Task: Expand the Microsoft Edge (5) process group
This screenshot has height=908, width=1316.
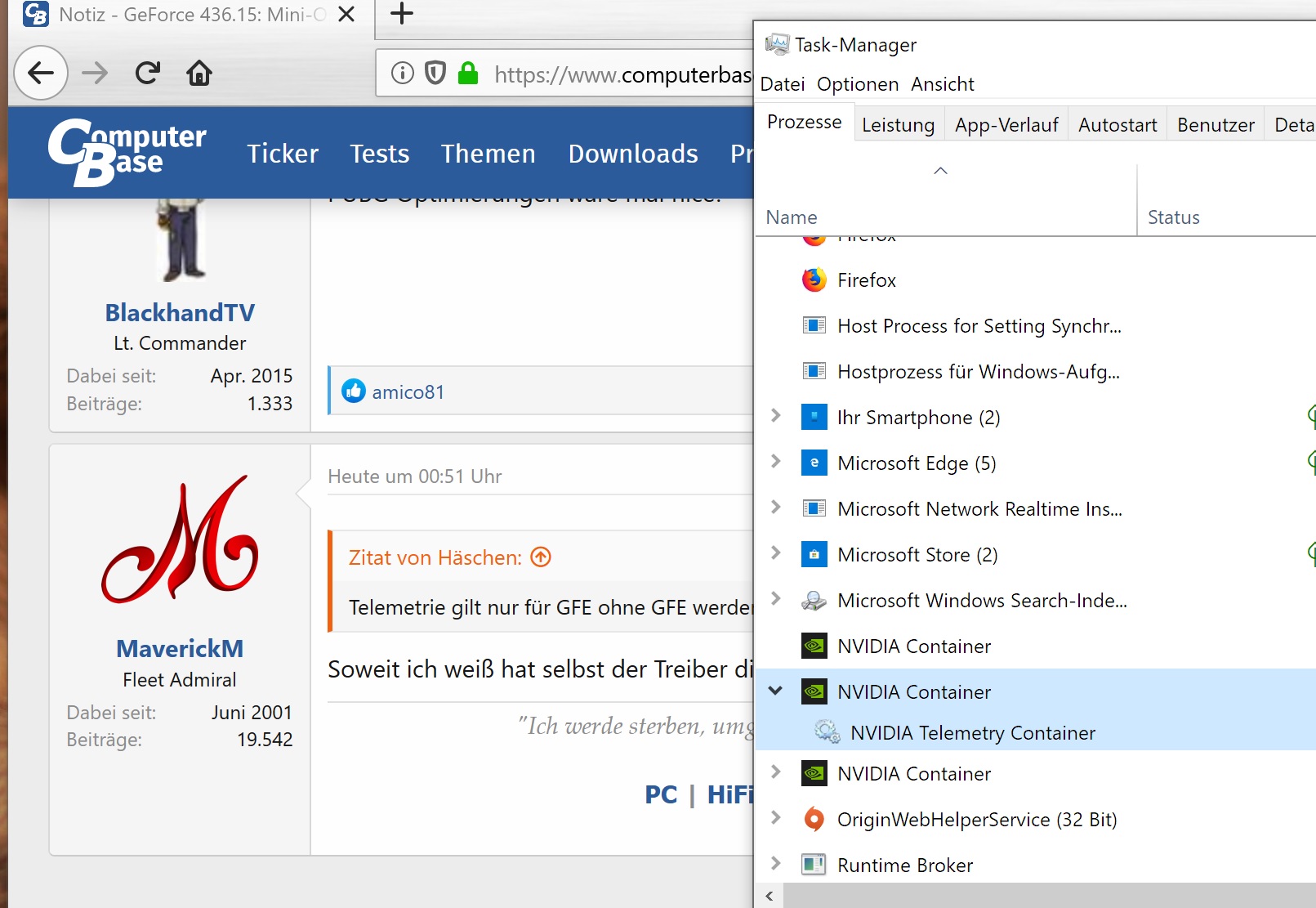Action: (776, 462)
